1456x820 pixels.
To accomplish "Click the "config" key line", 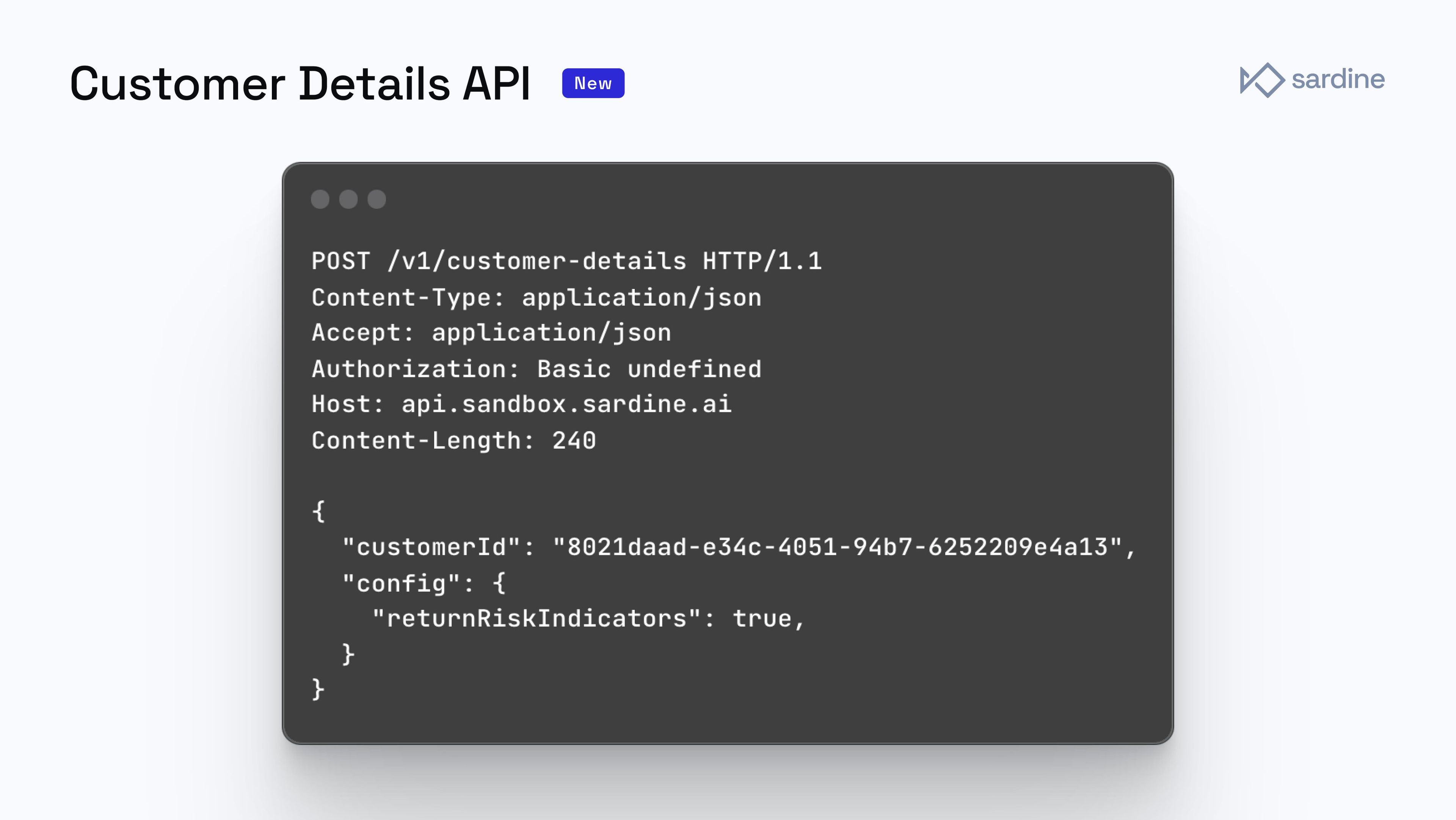I will pyautogui.click(x=424, y=583).
